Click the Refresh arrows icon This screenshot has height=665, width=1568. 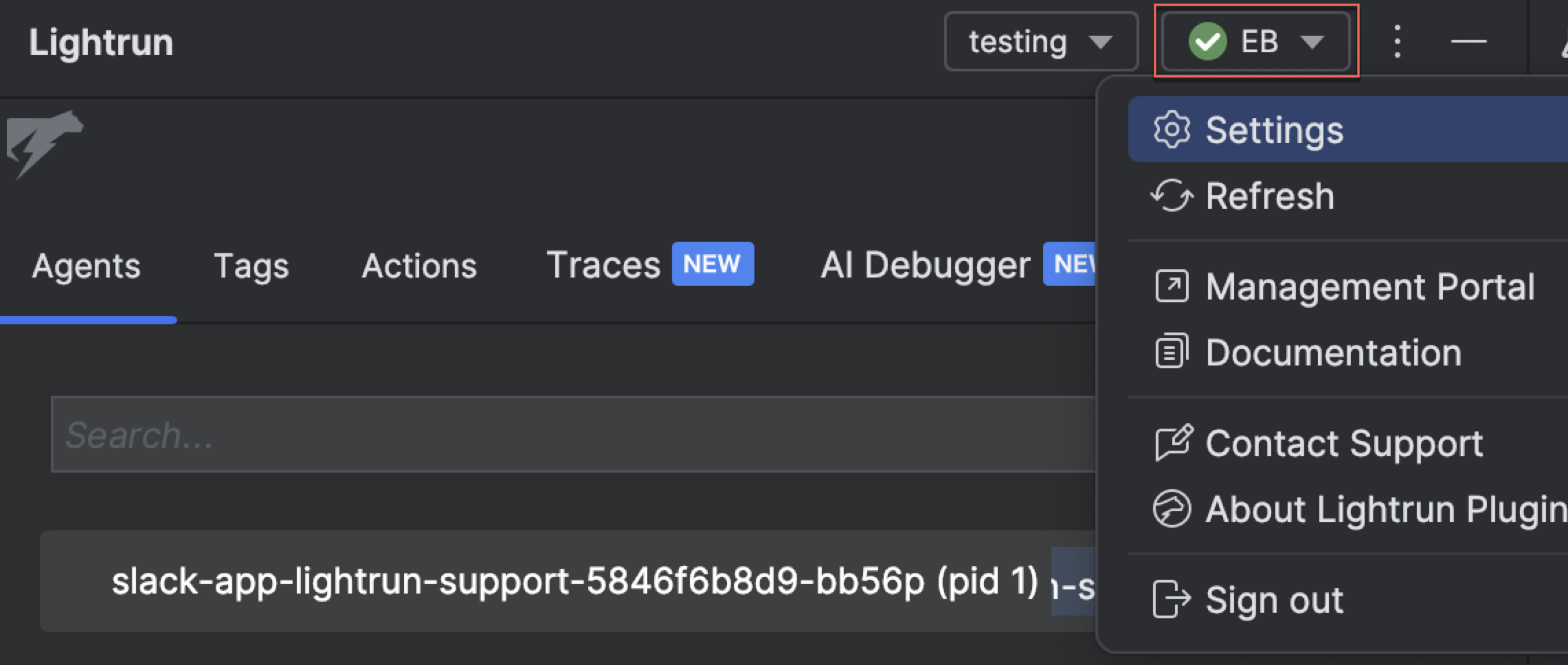pyautogui.click(x=1172, y=196)
